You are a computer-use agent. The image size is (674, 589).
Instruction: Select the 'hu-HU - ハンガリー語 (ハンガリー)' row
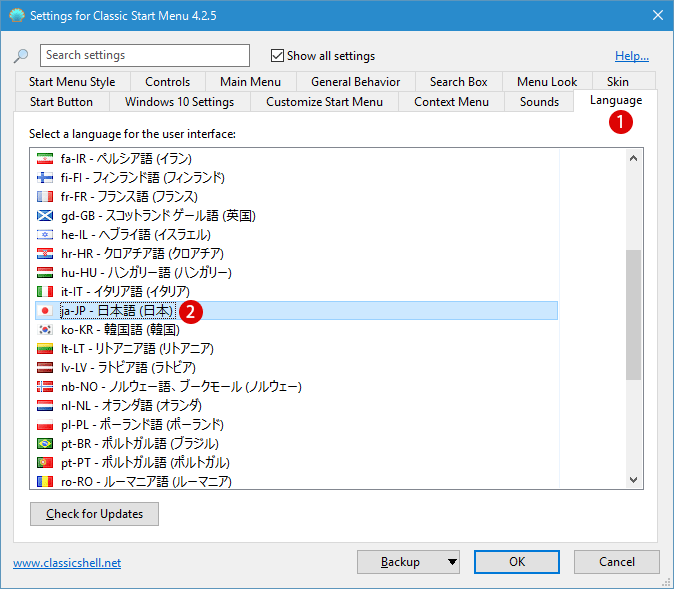[x=296, y=273]
